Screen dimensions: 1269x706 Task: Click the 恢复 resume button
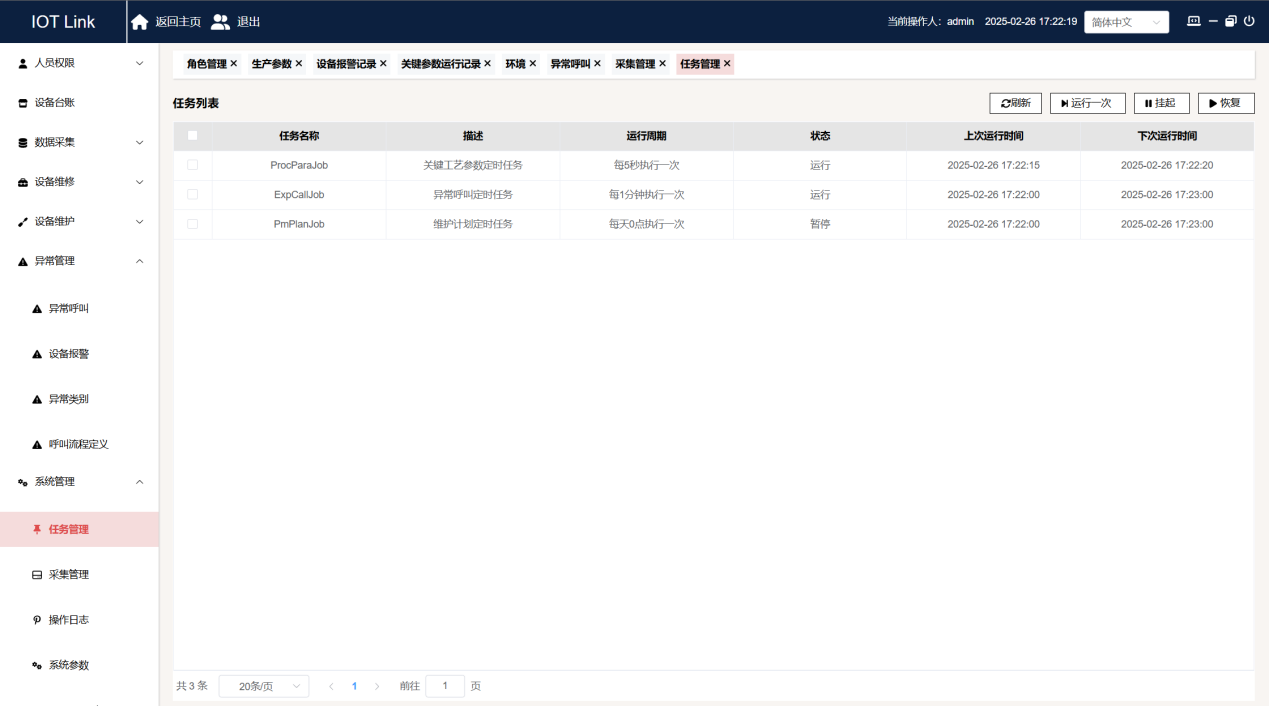tap(1226, 103)
